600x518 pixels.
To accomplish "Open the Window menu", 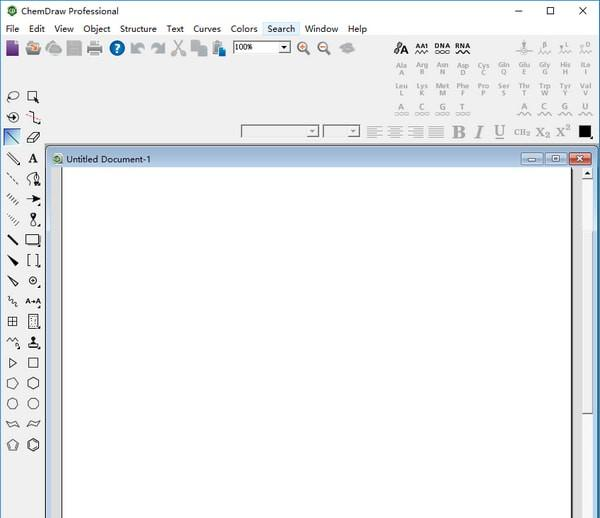I will (321, 29).
